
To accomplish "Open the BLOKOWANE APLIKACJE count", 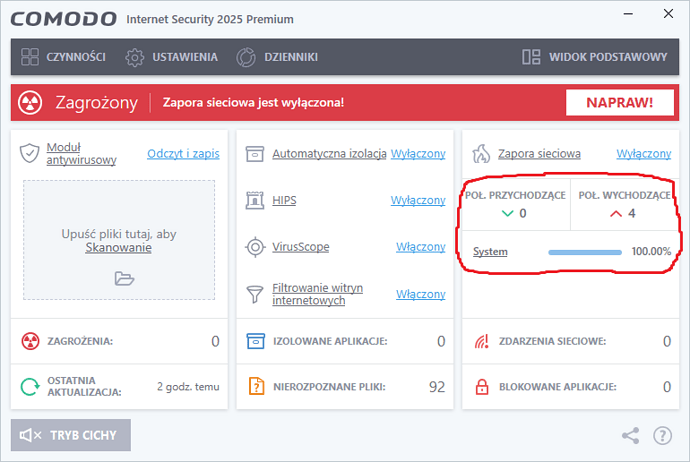I will click(667, 387).
